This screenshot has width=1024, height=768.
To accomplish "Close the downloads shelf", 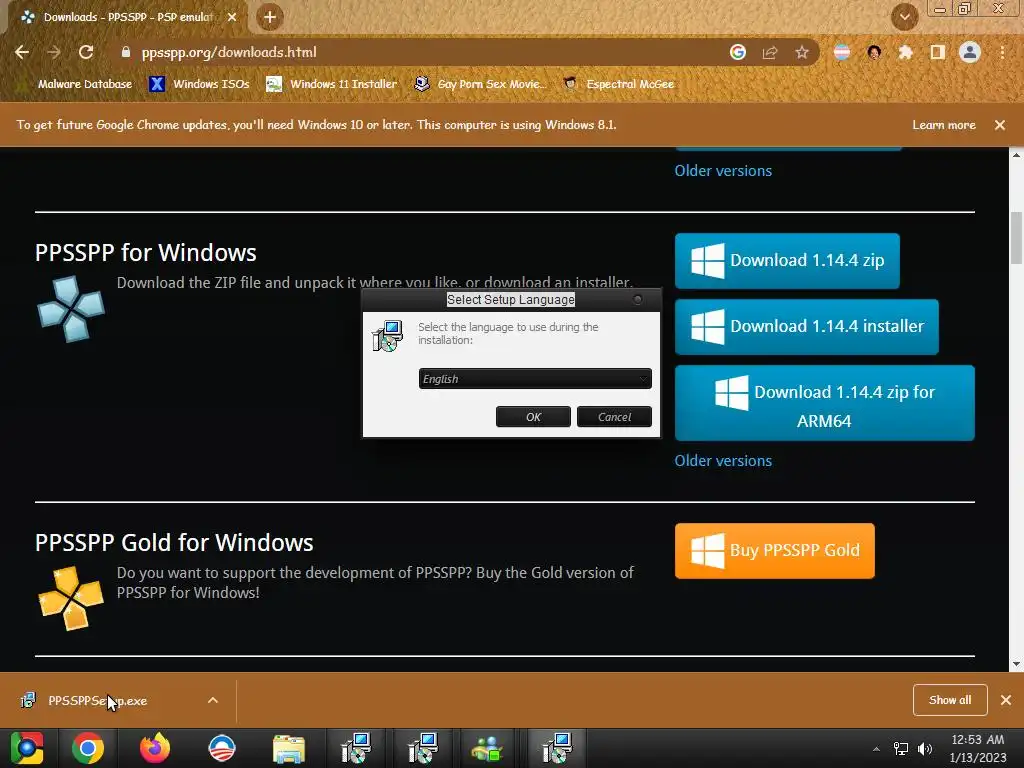I will (1006, 700).
